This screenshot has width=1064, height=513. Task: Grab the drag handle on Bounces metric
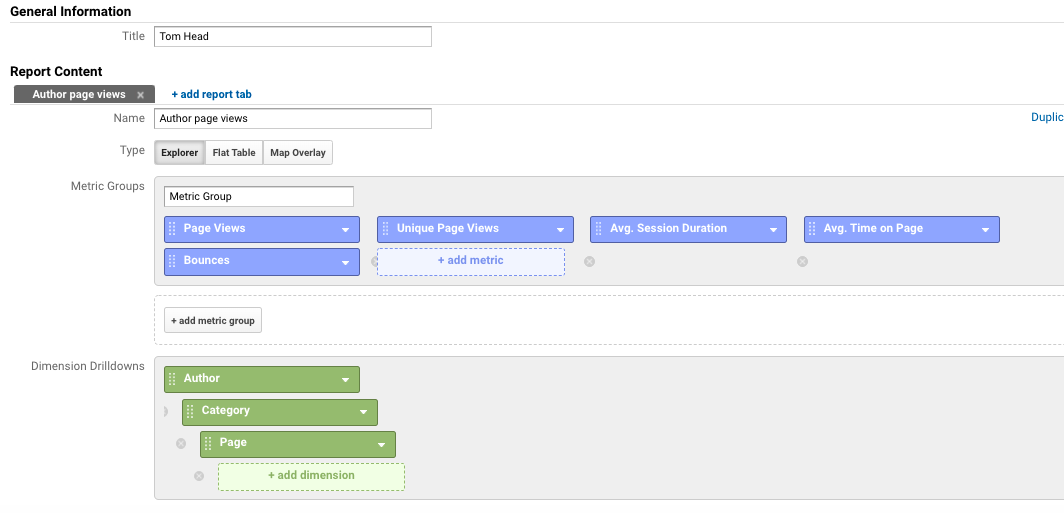(x=172, y=261)
